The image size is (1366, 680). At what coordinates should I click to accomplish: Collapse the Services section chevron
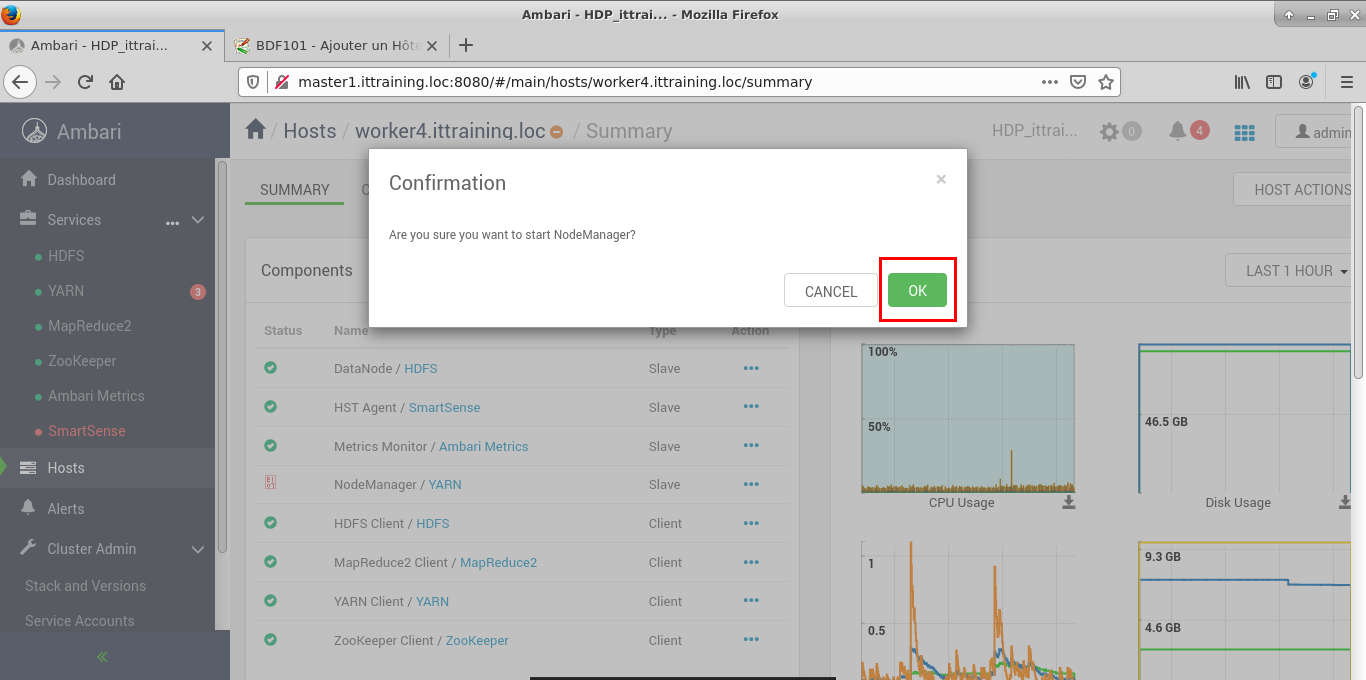click(198, 220)
